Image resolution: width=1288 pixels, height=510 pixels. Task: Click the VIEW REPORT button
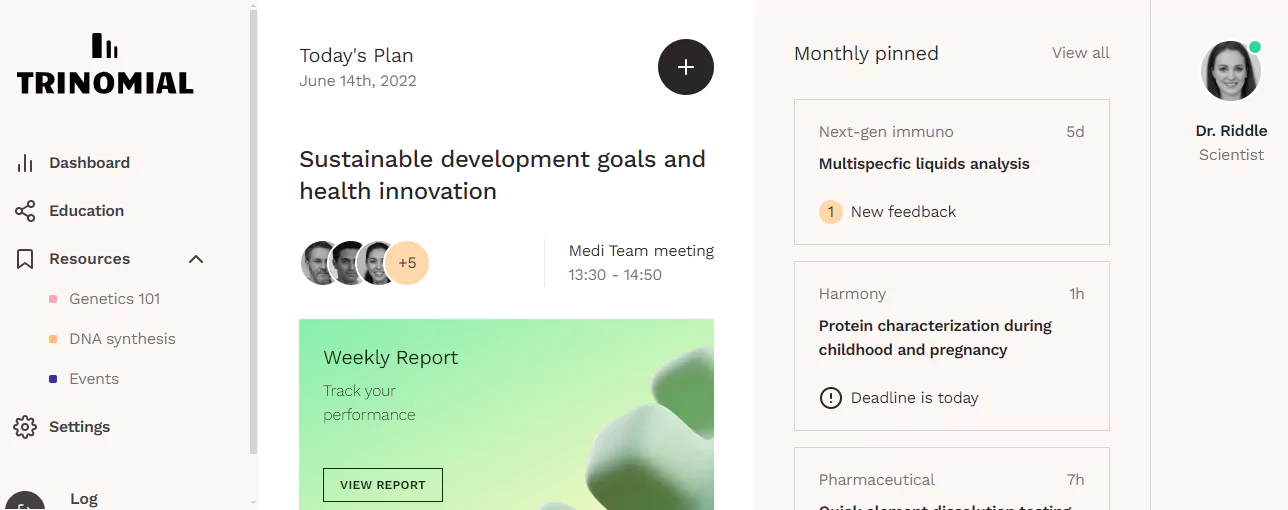tap(383, 485)
